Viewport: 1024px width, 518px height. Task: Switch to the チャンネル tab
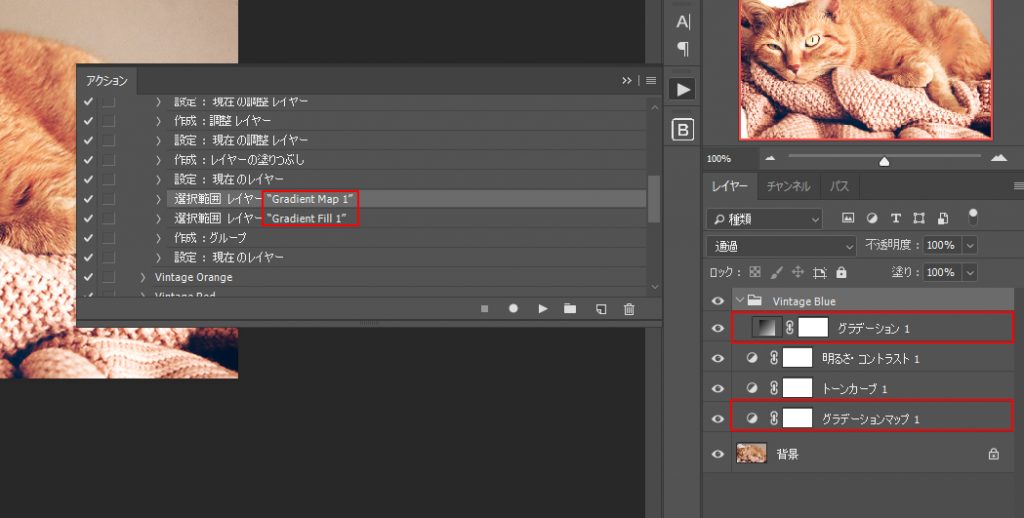pos(788,186)
